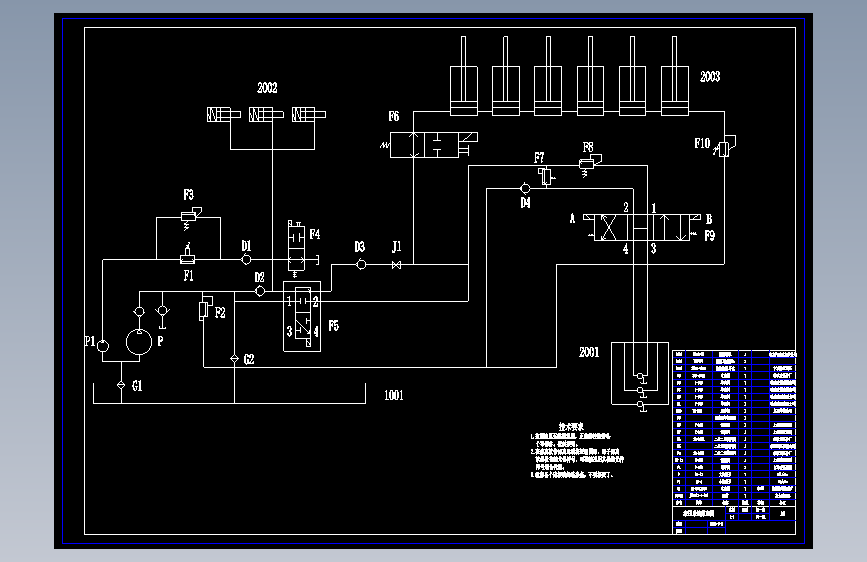This screenshot has height=562, width=867.
Task: Select the D4 check valve circle
Action: click(525, 189)
